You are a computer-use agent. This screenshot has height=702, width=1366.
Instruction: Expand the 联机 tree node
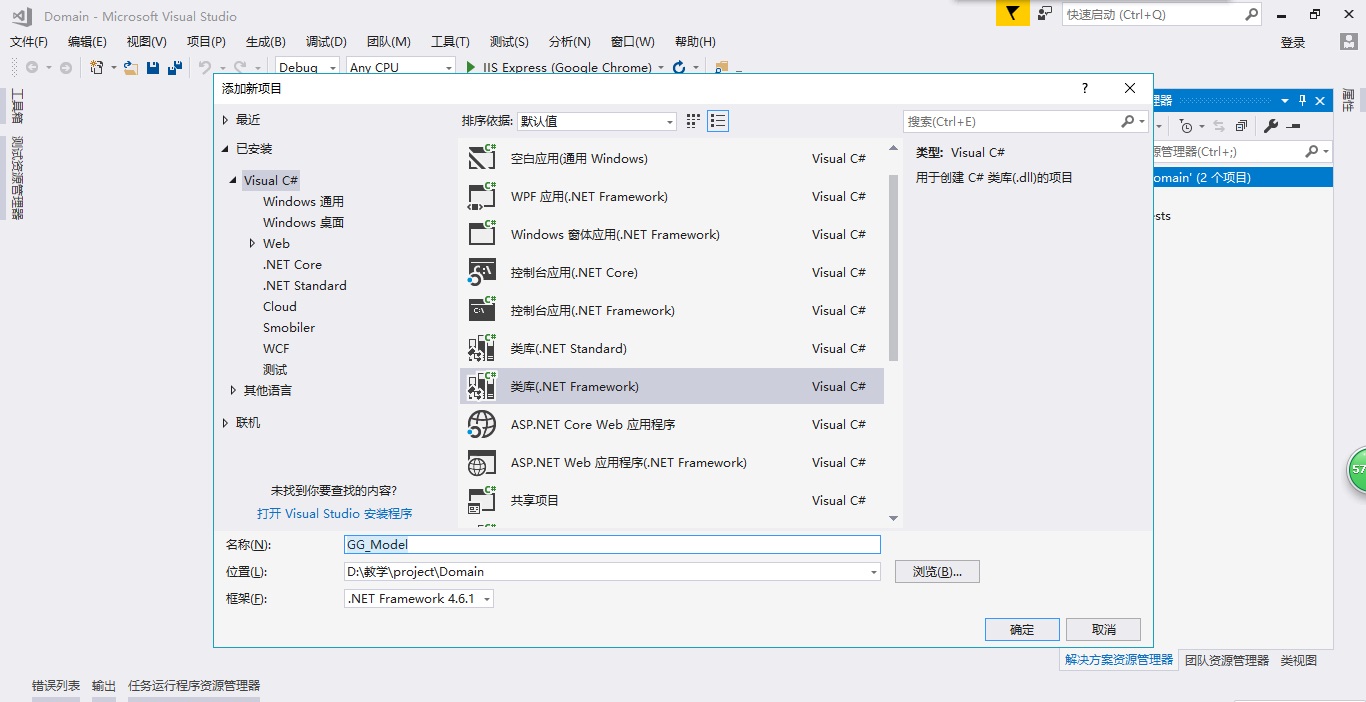point(225,422)
